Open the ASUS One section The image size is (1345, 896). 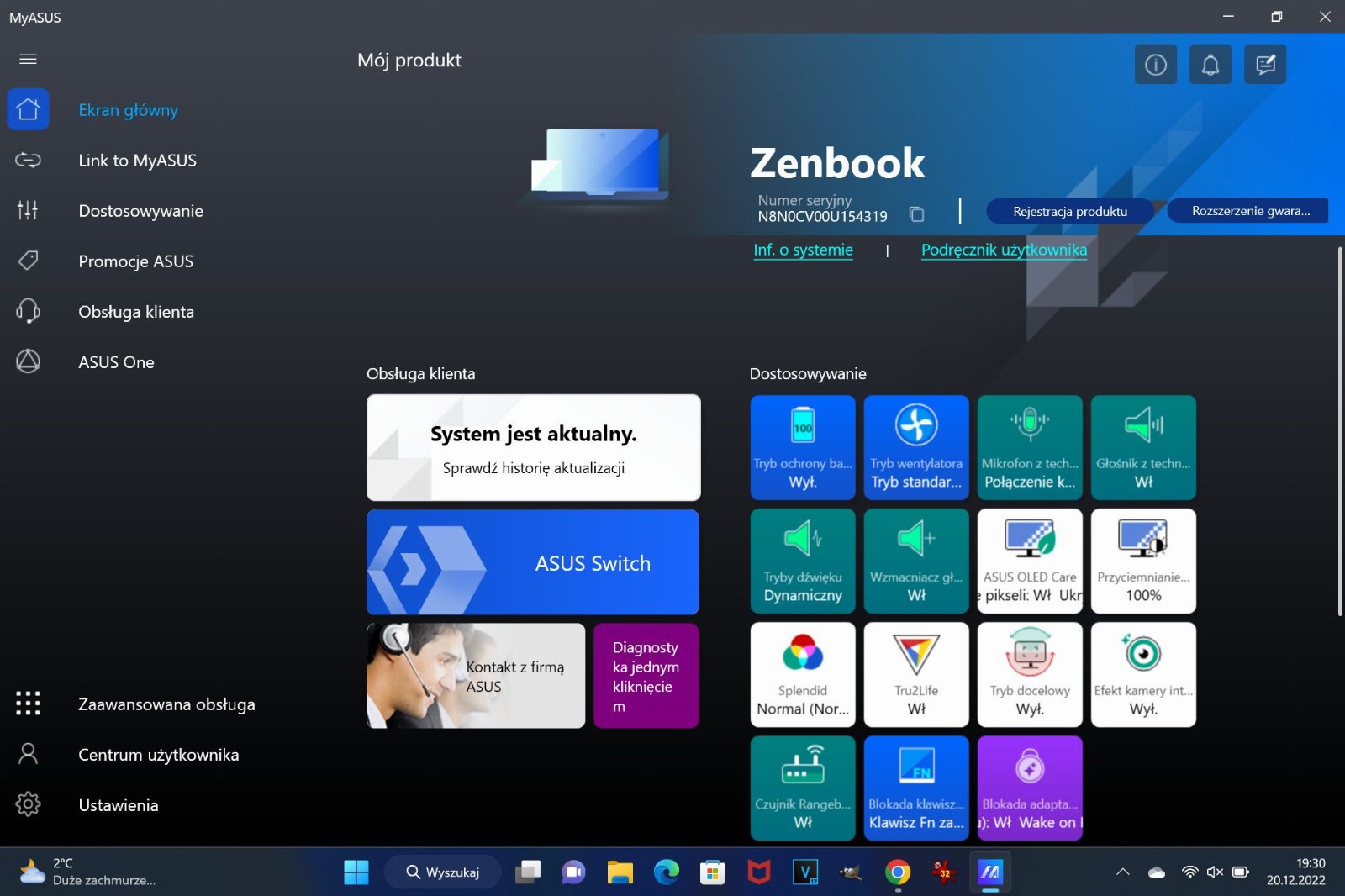116,362
